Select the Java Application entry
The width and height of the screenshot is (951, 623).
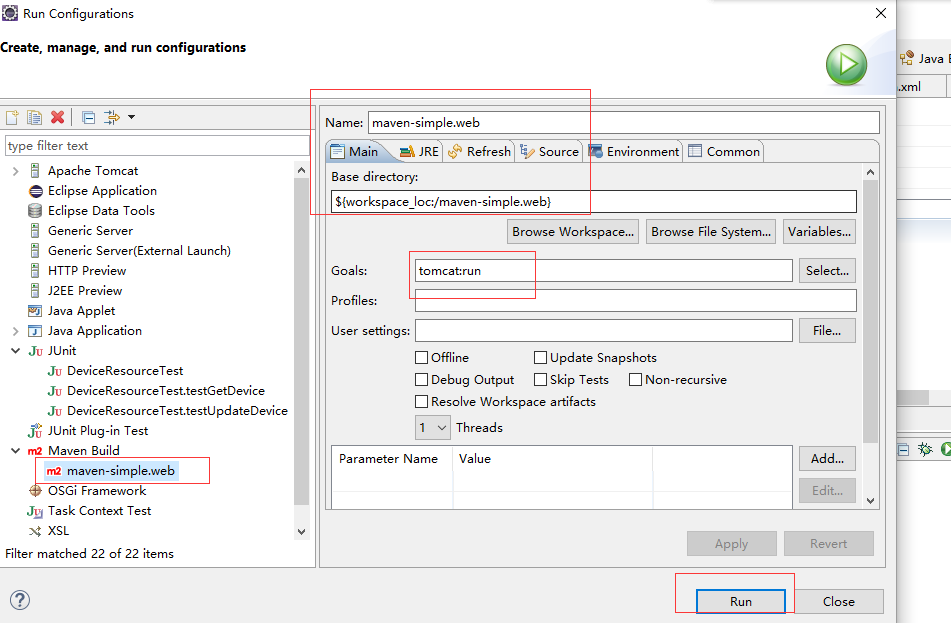tap(95, 331)
